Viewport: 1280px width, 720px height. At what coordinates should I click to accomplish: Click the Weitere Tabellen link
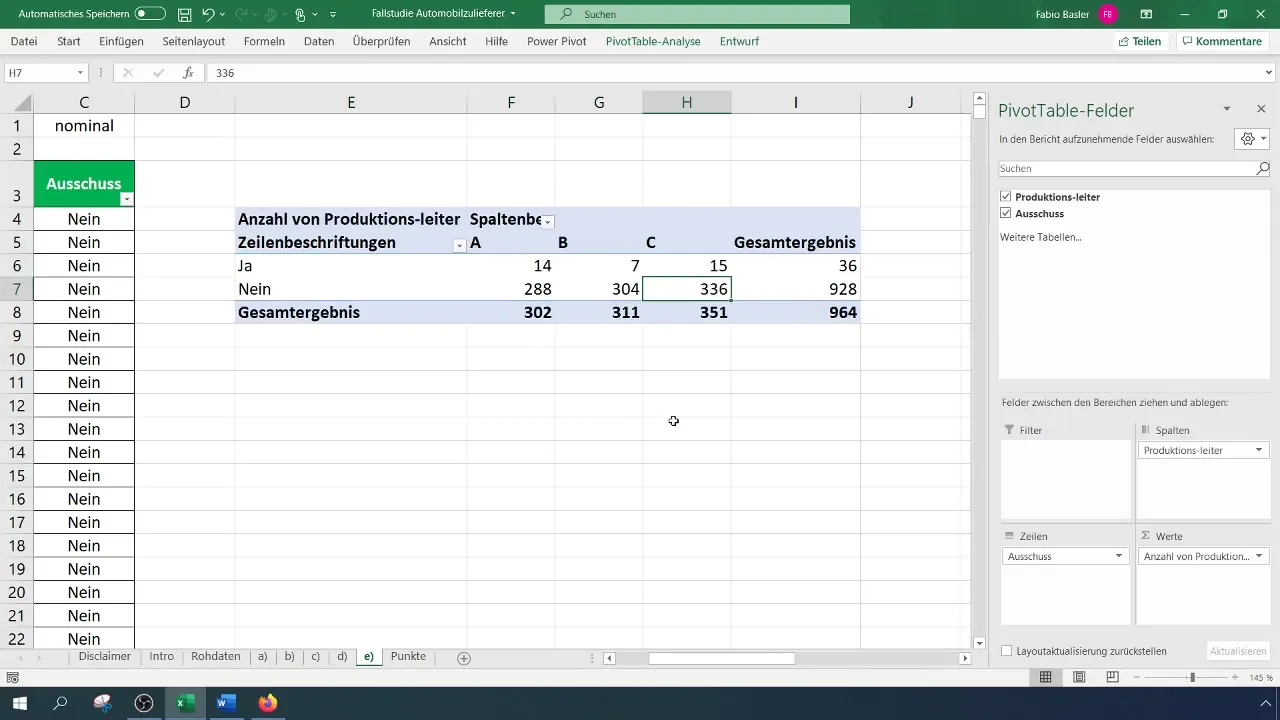[1040, 237]
